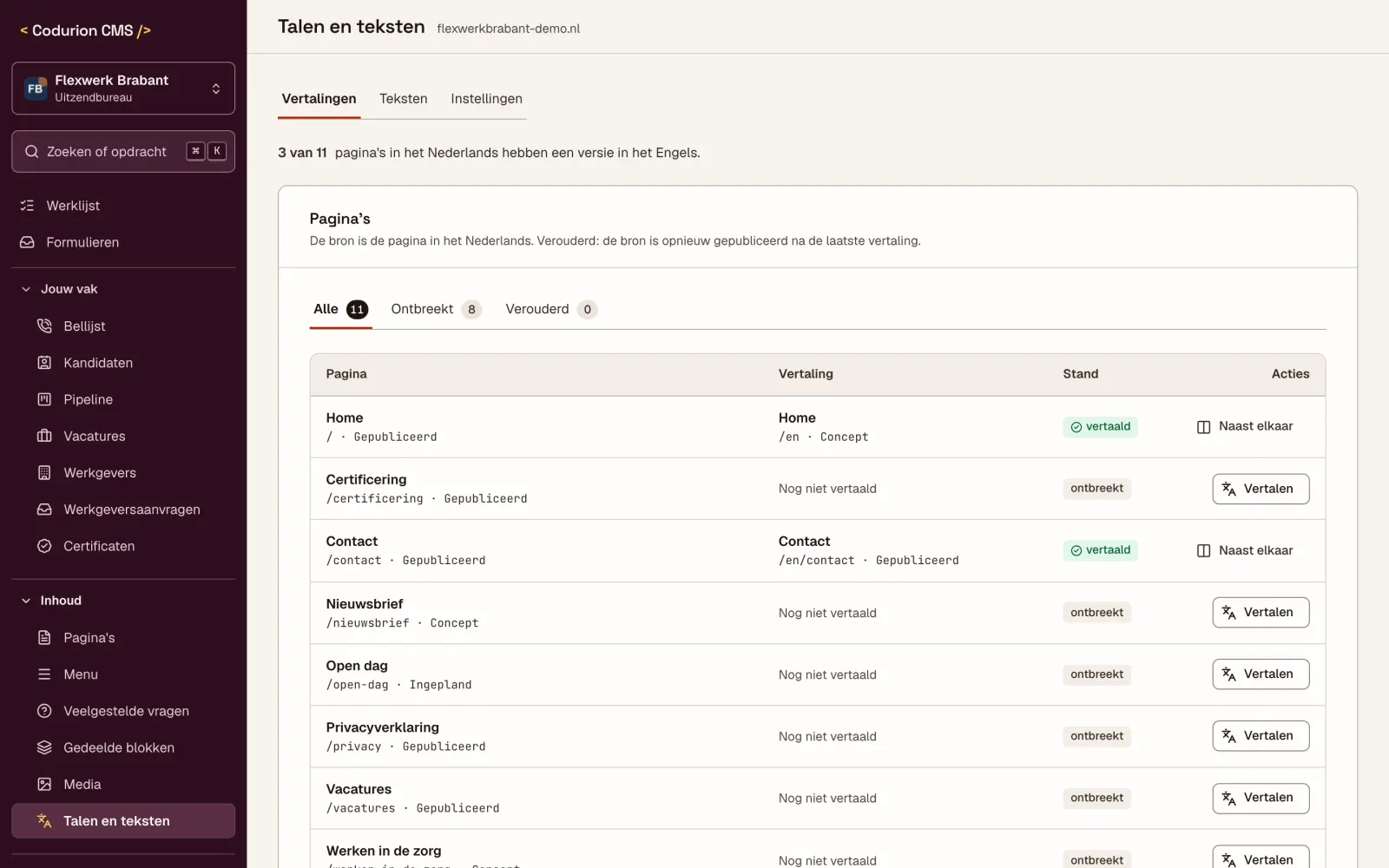The width and height of the screenshot is (1389, 868).
Task: Click Vertalen for the Nieuwsbrief page
Action: pos(1261,613)
